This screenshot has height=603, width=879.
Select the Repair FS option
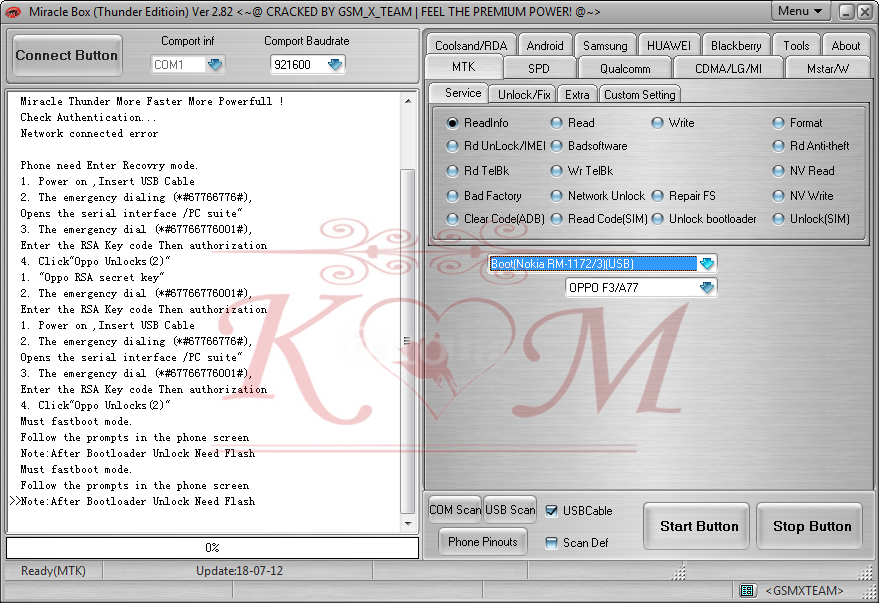[x=657, y=196]
